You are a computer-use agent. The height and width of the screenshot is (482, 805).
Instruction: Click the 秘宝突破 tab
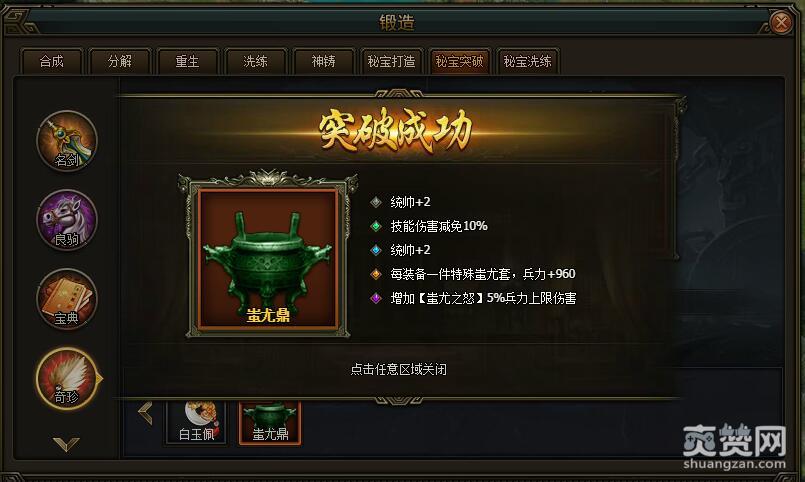pyautogui.click(x=459, y=62)
